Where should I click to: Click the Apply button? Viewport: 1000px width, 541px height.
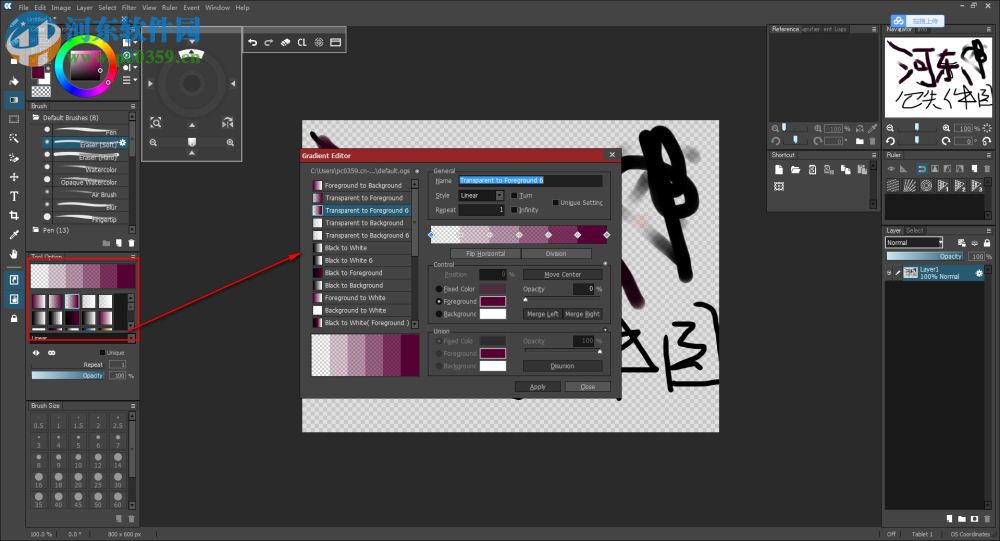coord(538,387)
